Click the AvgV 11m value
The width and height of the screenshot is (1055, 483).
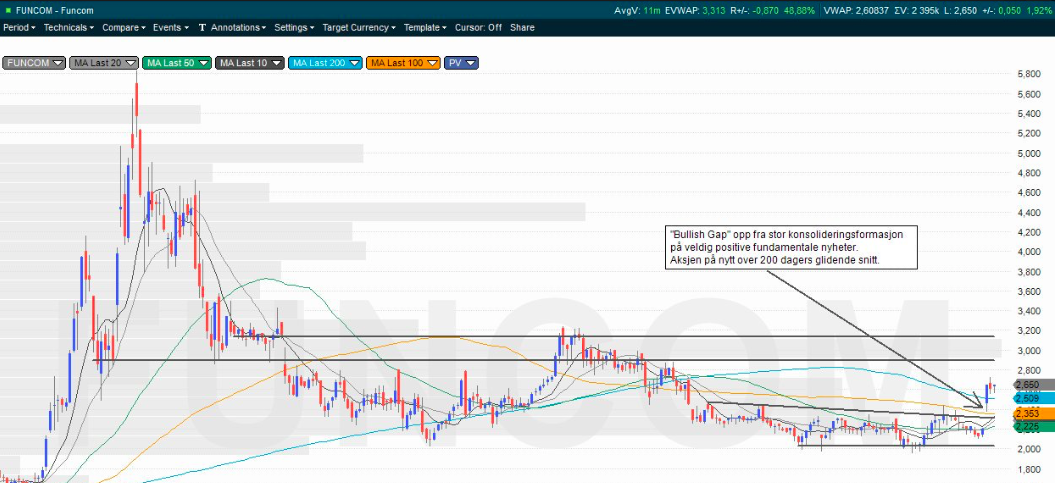click(636, 11)
